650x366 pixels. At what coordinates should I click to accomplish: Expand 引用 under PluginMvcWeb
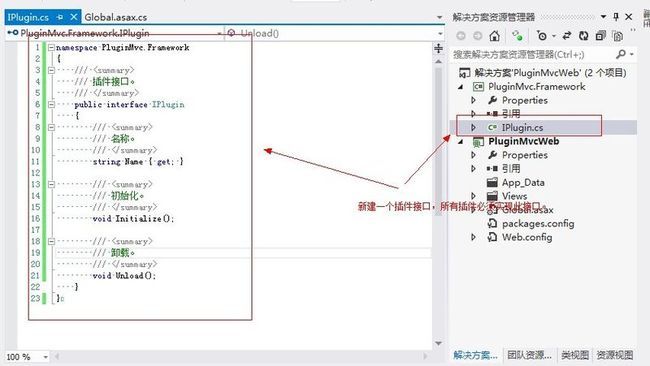(473, 168)
